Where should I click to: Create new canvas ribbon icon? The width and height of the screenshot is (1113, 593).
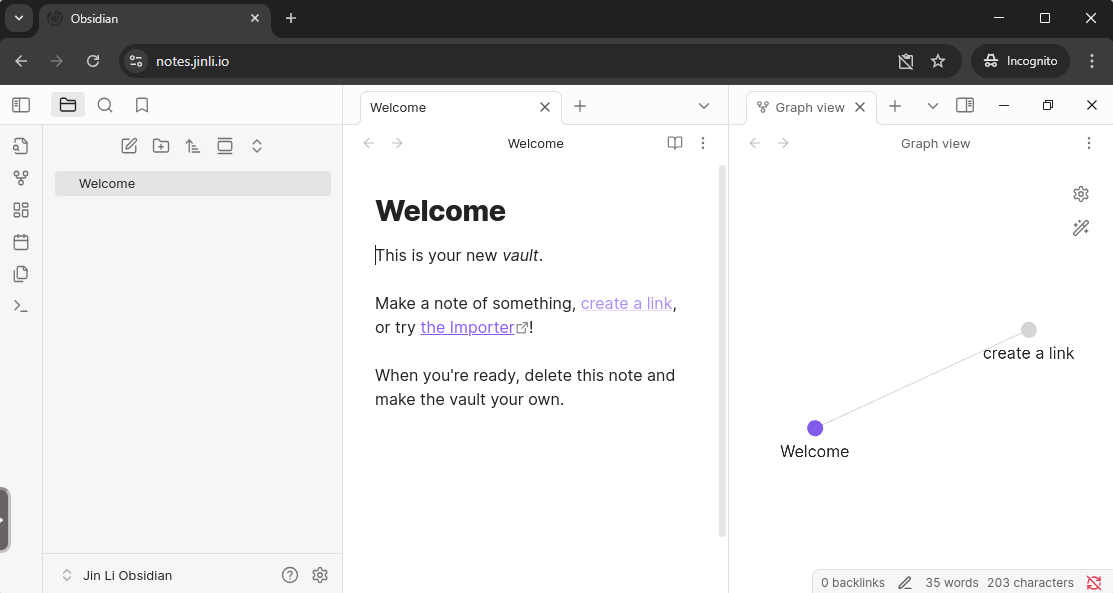[x=21, y=210]
